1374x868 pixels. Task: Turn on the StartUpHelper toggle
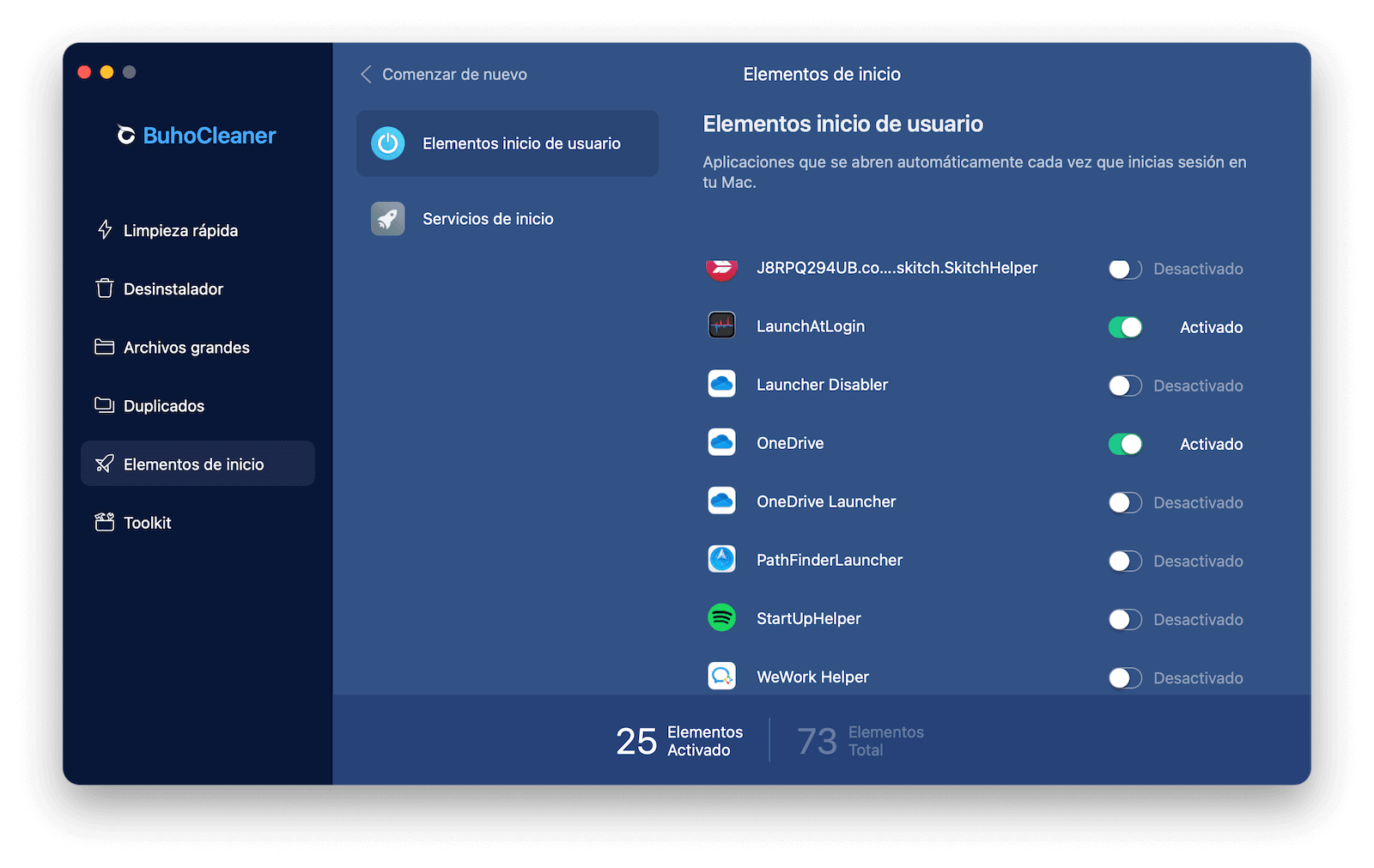1125,619
